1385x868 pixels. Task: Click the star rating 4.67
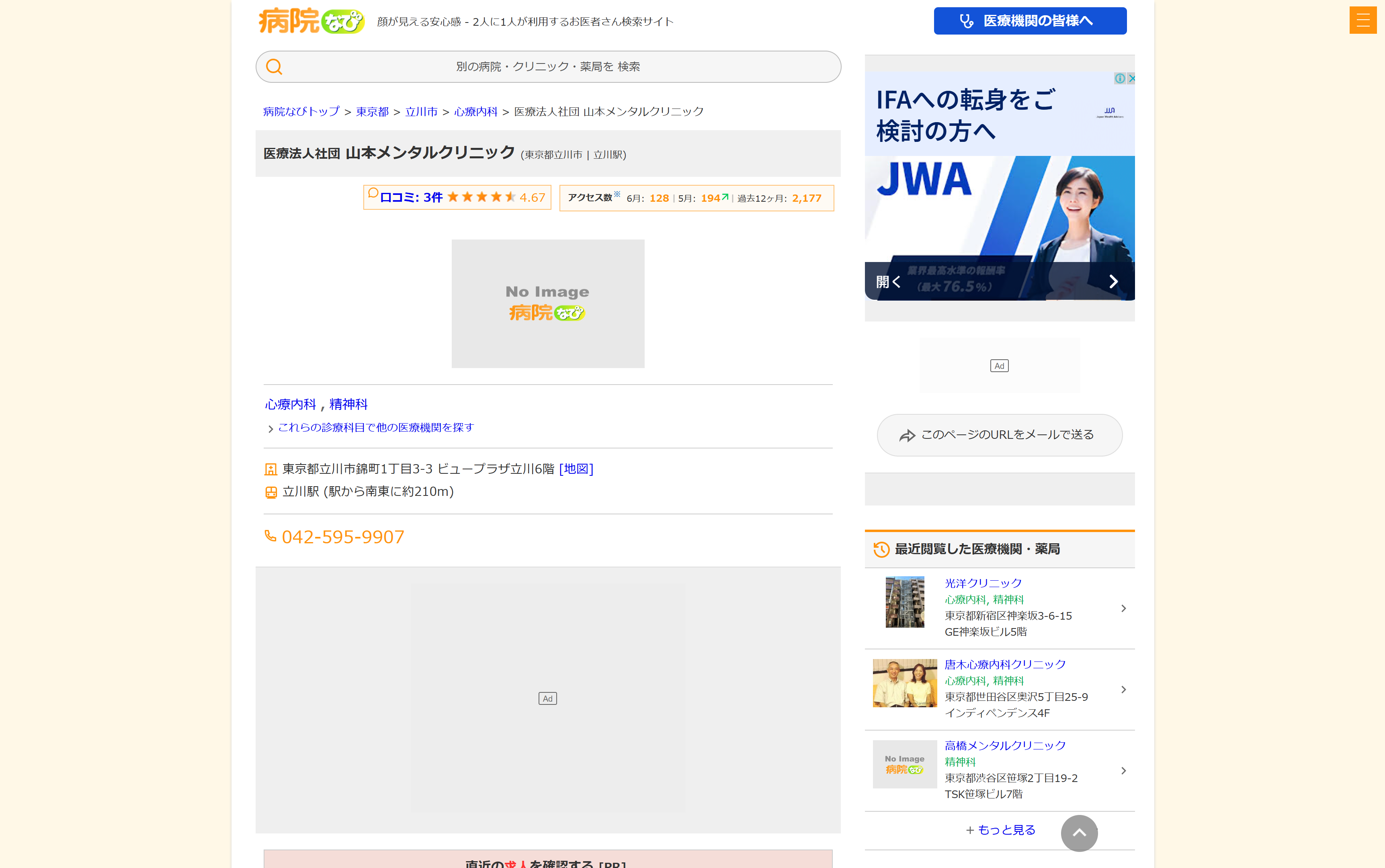(496, 197)
